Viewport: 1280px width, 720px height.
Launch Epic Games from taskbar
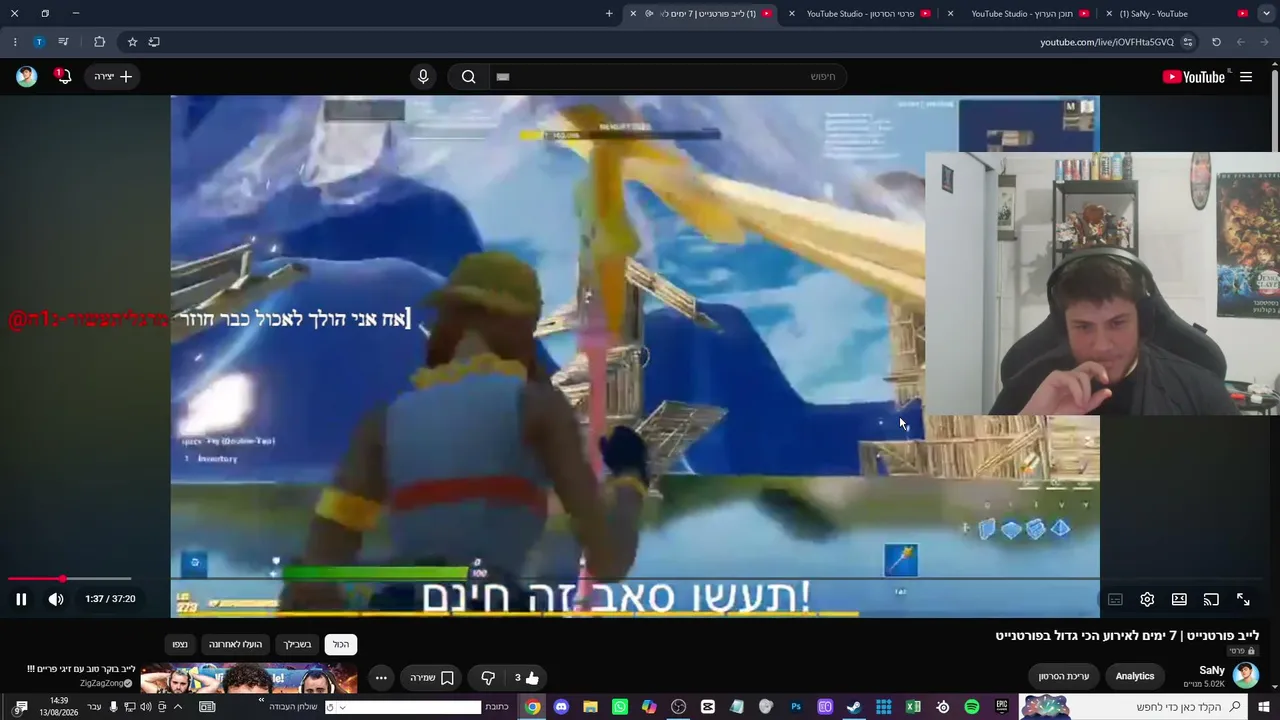tap(1001, 707)
